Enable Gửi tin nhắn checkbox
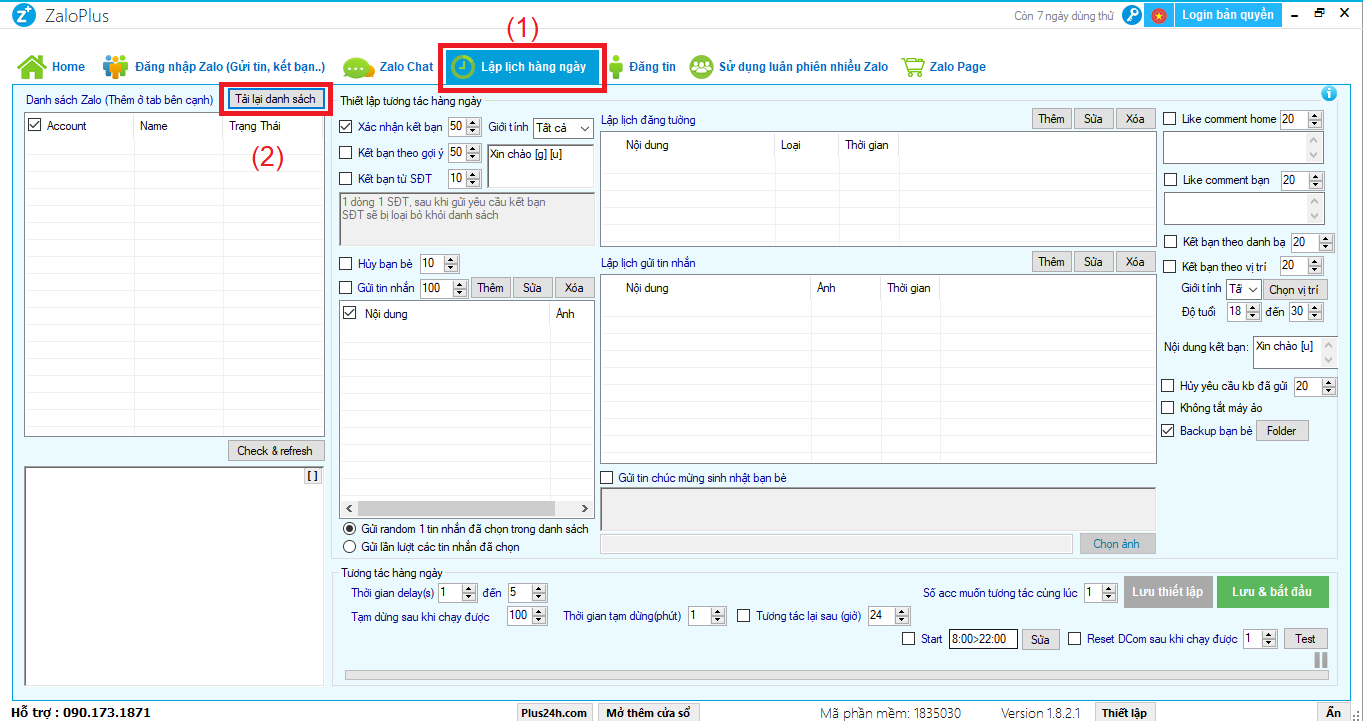 tap(346, 288)
